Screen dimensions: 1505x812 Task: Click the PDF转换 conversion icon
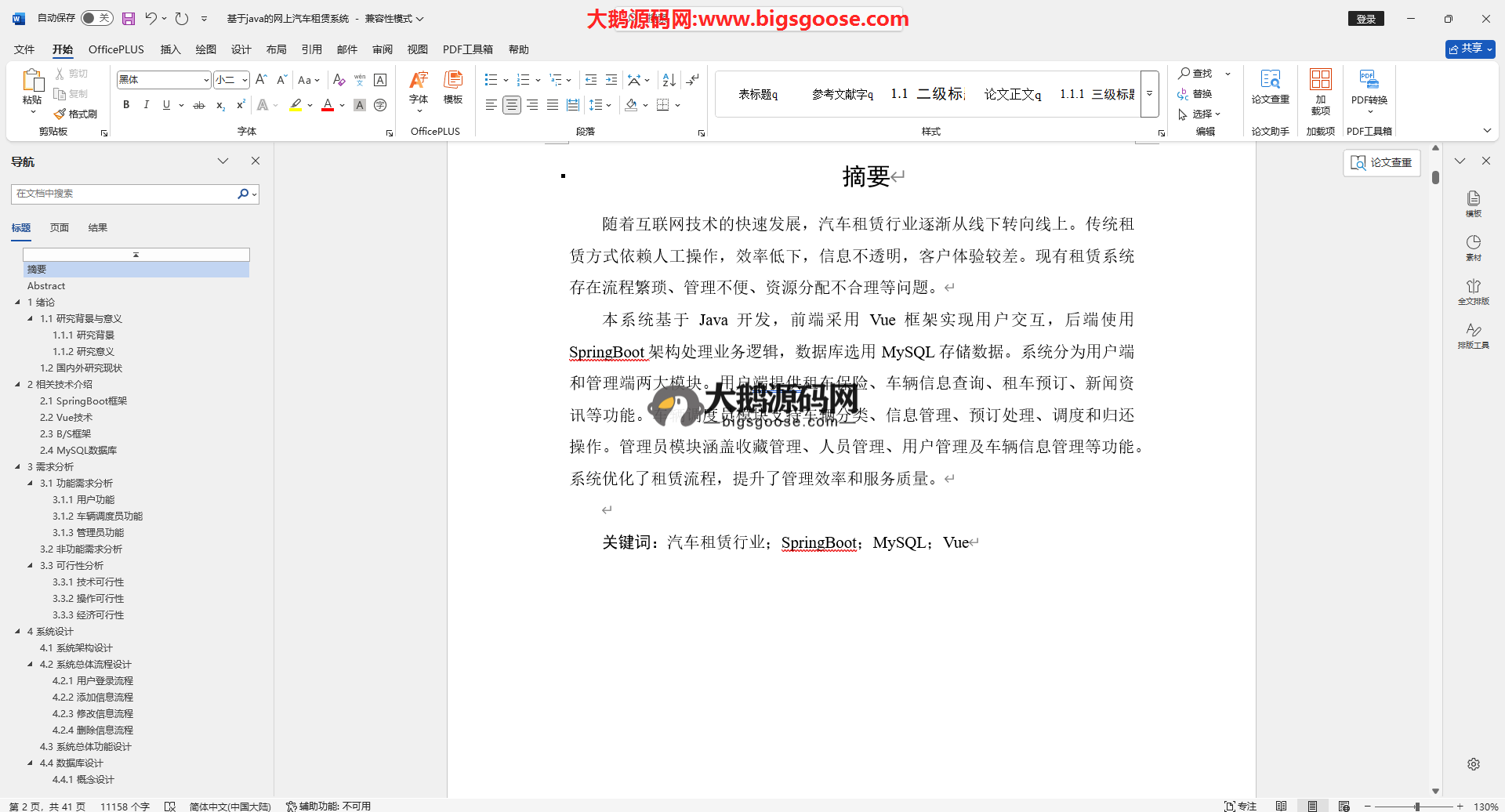point(1369,86)
